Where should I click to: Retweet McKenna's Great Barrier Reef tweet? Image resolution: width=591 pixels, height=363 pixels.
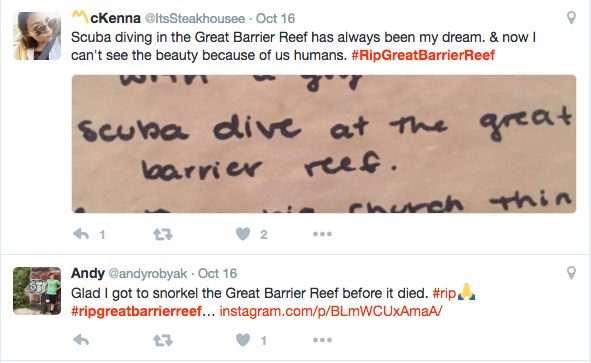click(x=163, y=234)
